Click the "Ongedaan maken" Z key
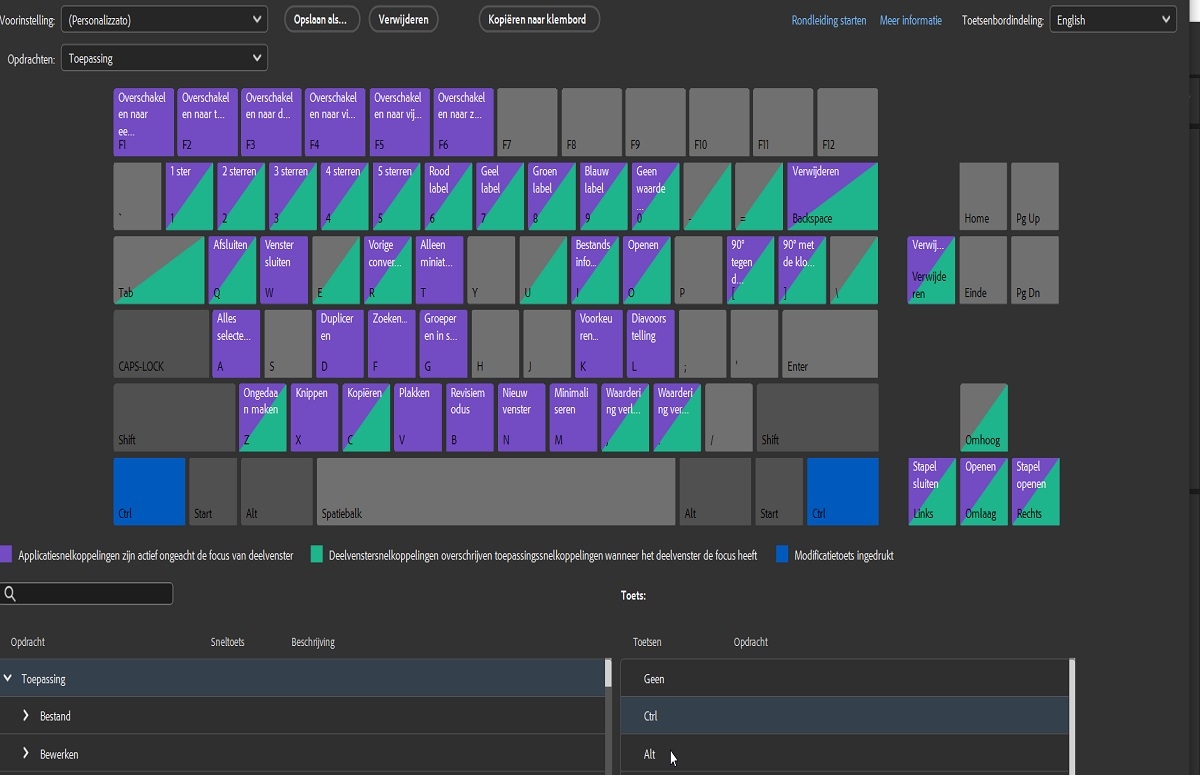Screen dimensions: 1200x775 (x=261, y=417)
